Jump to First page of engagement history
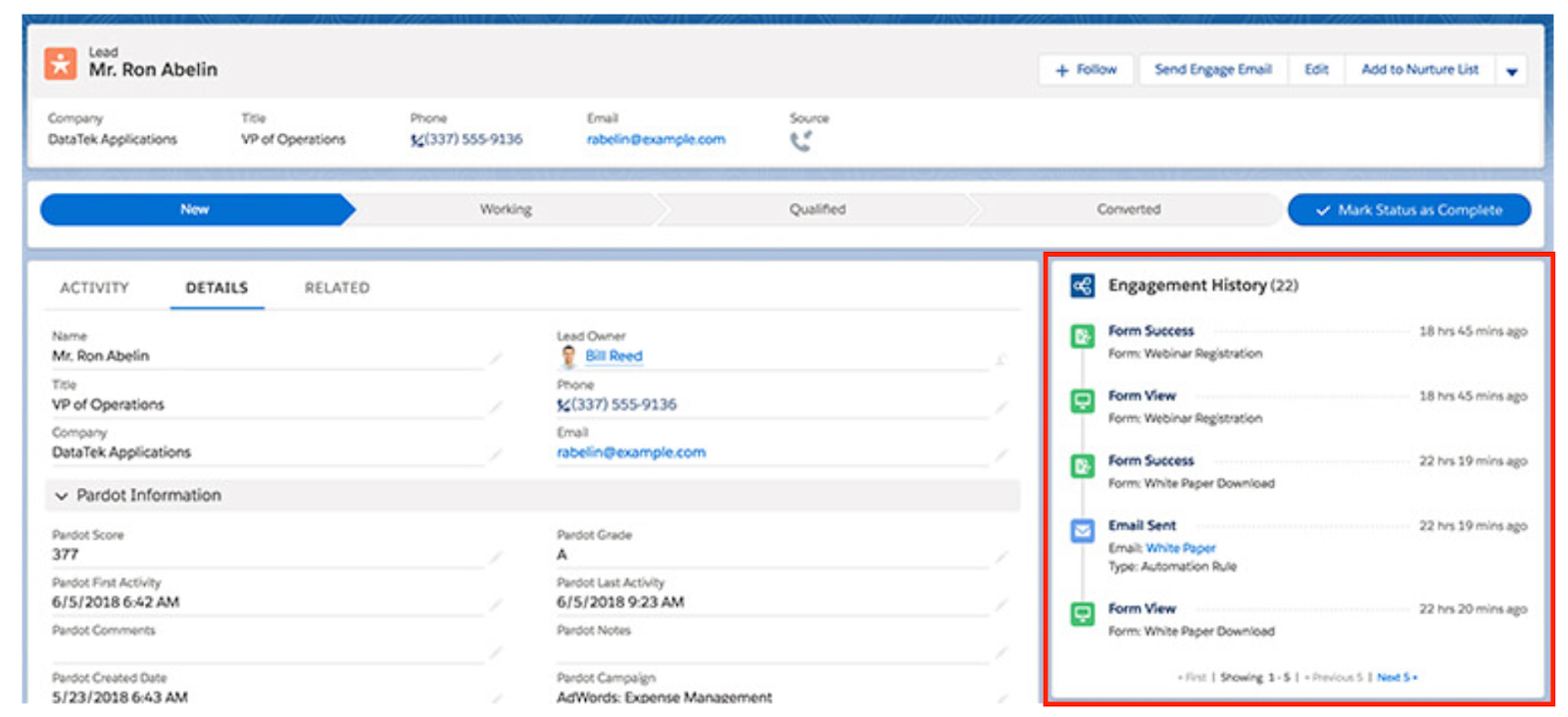 [1193, 677]
